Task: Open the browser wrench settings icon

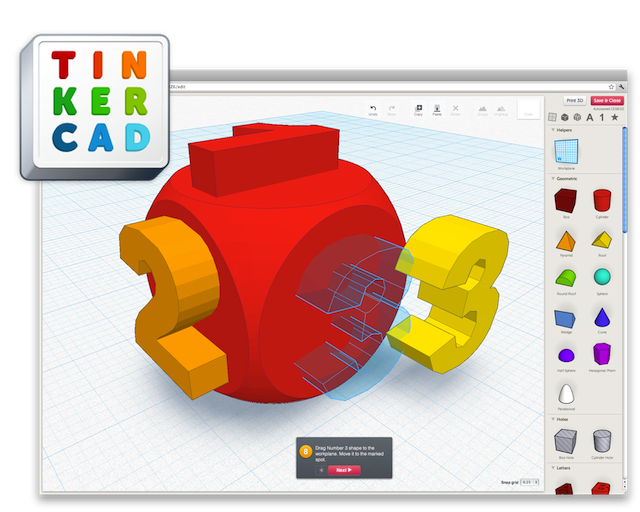Action: tap(621, 87)
